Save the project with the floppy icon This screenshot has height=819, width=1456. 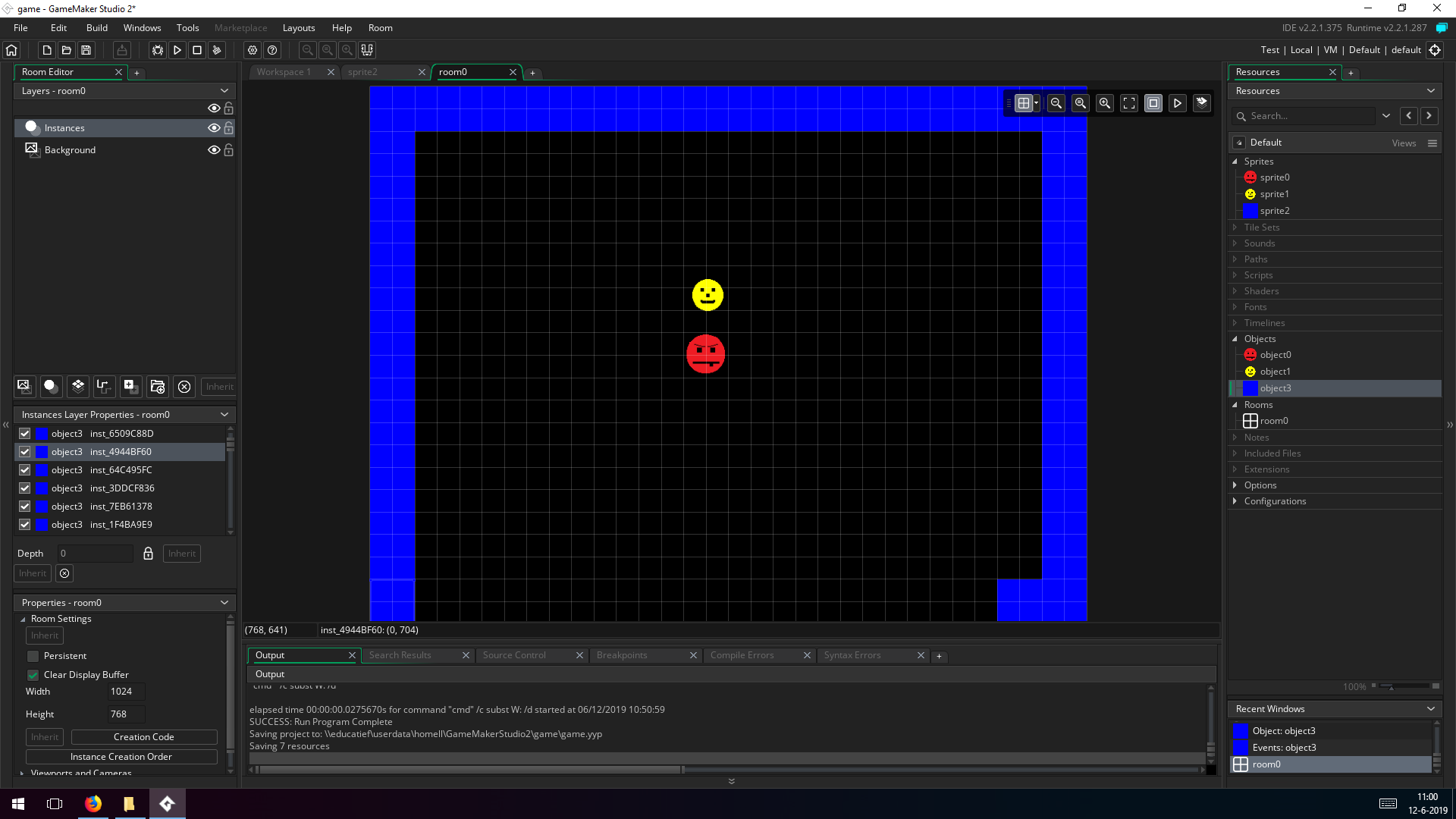[86, 50]
